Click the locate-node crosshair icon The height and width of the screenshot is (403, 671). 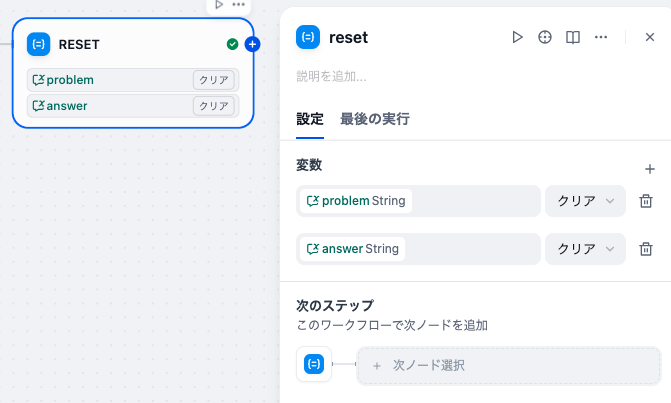point(545,37)
